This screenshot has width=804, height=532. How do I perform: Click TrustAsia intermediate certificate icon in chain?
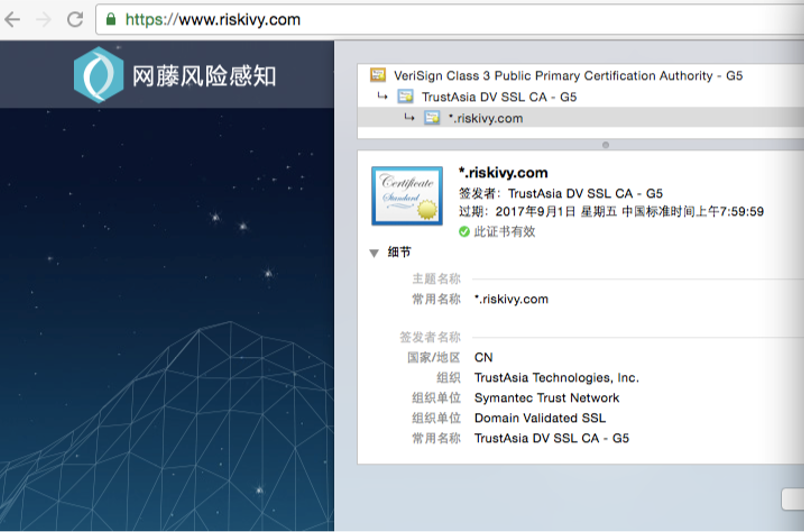tap(405, 97)
